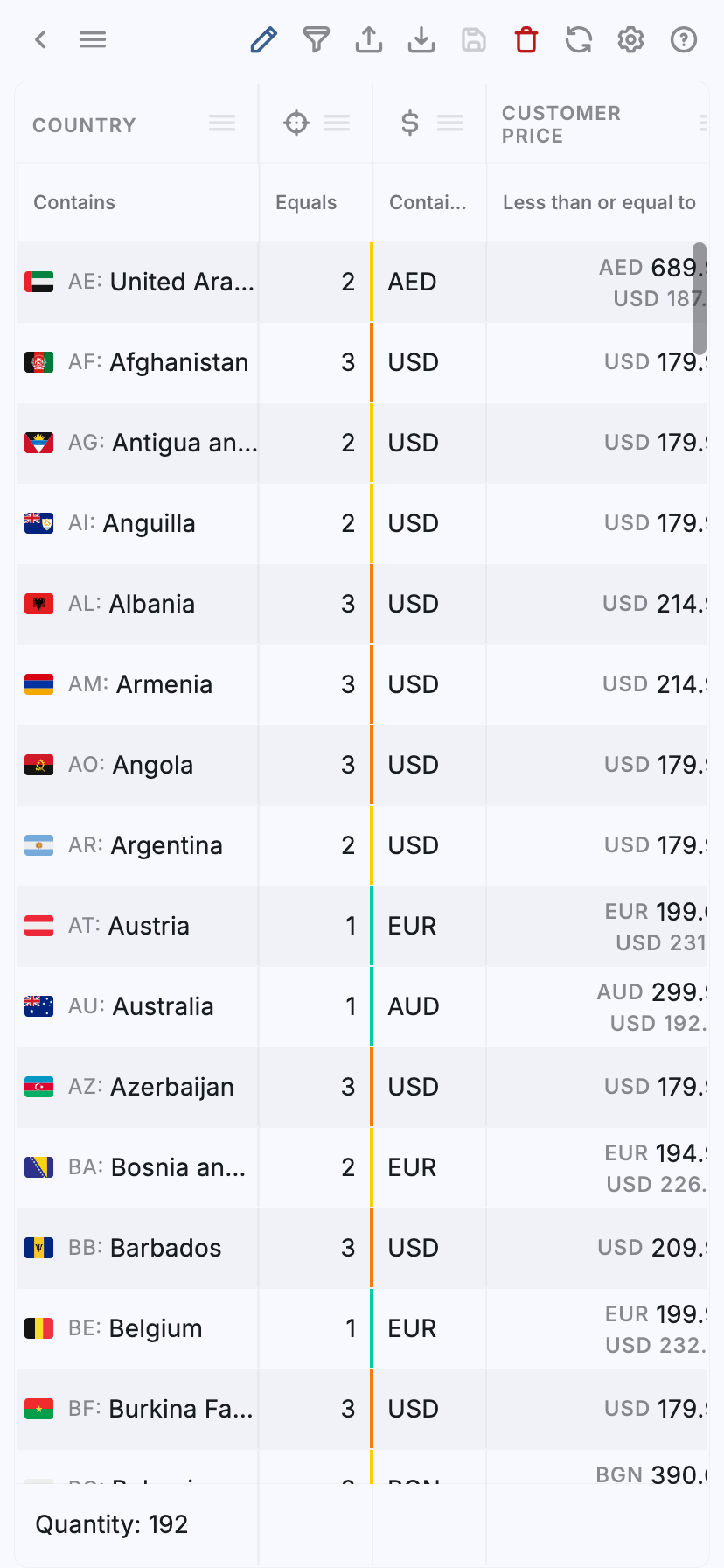Click the 'Less than or equal to' filter
Image resolution: width=724 pixels, height=1568 pixels.
(598, 203)
